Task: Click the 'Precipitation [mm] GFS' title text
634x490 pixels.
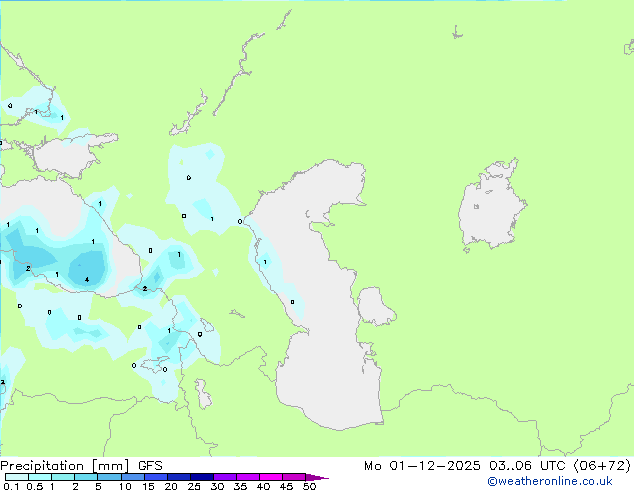Action: pyautogui.click(x=81, y=466)
